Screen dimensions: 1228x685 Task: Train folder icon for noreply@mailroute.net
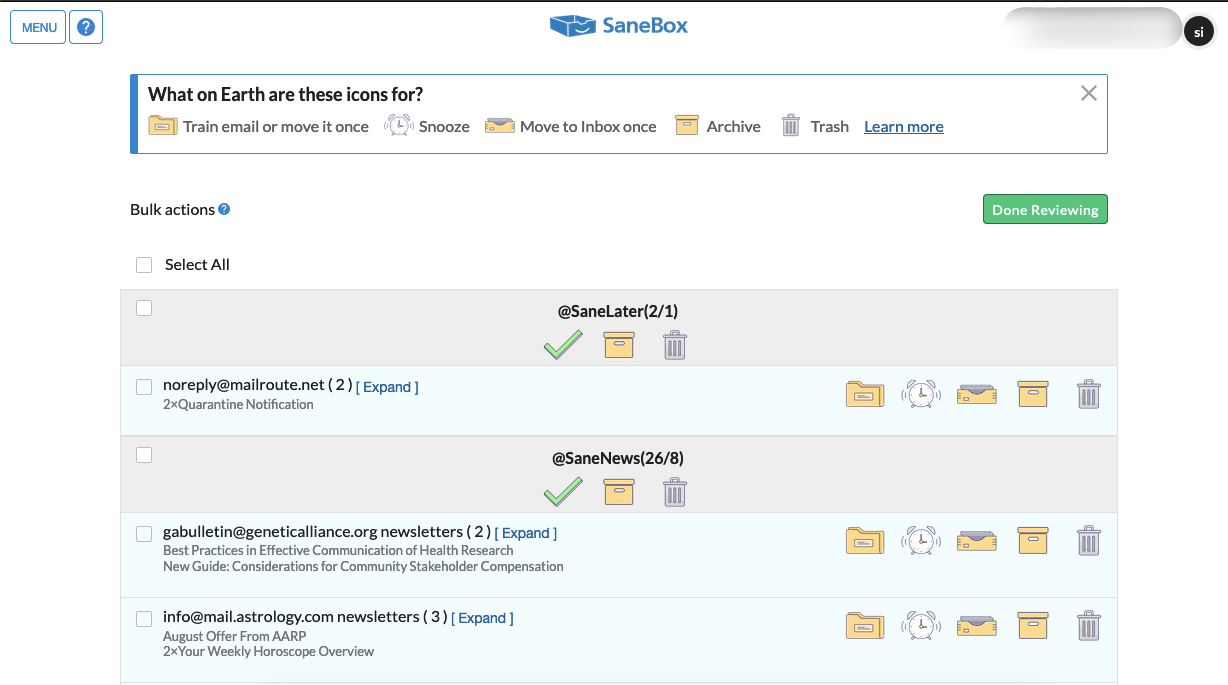pyautogui.click(x=865, y=394)
